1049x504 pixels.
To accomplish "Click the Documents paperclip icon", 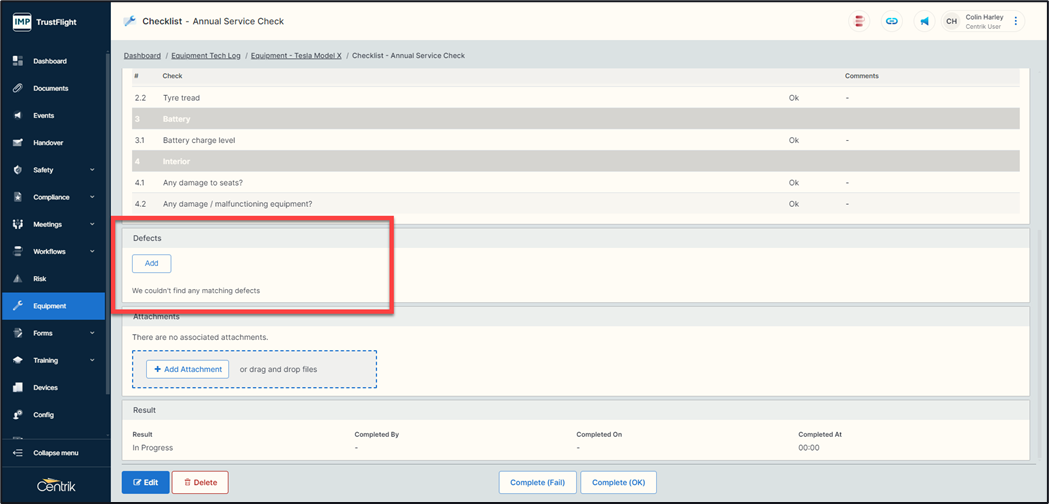I will [x=18, y=88].
